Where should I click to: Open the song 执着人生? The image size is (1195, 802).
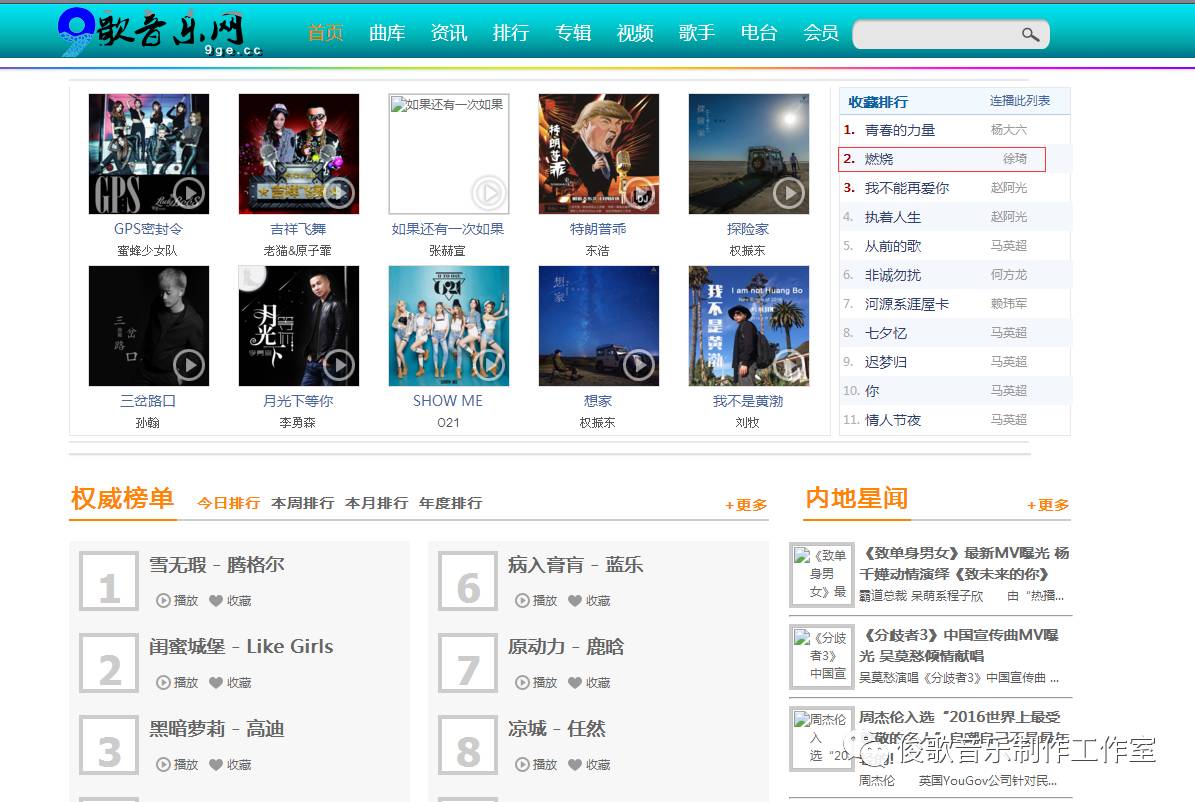click(892, 217)
